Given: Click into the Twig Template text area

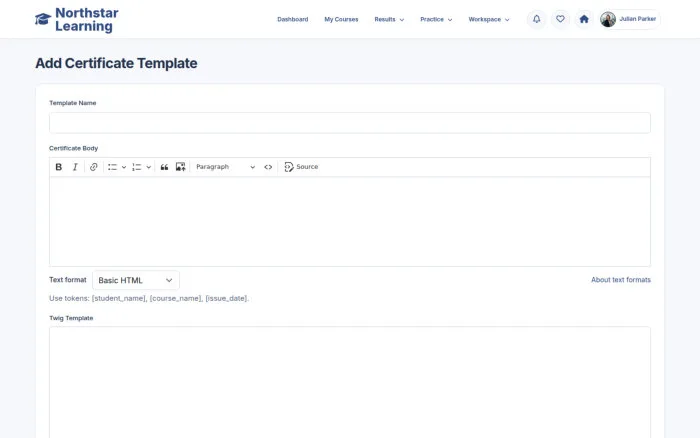Looking at the screenshot, I should 350,383.
